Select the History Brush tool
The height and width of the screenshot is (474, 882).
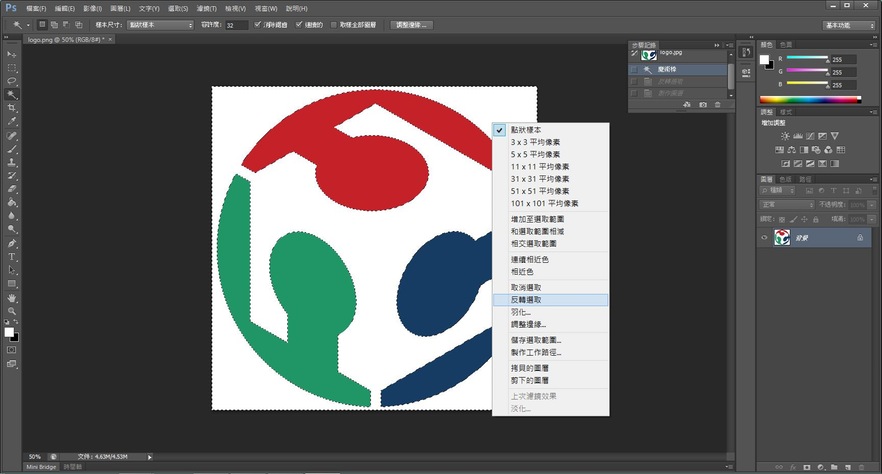[11, 176]
